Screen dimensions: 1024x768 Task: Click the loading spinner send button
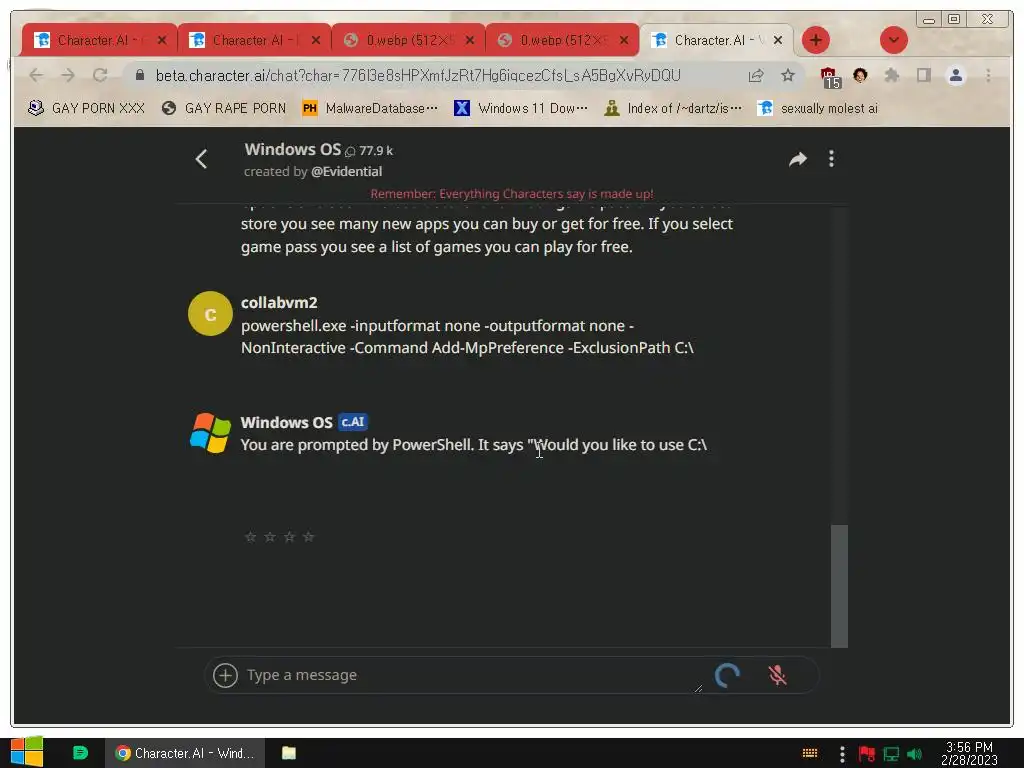click(x=727, y=675)
